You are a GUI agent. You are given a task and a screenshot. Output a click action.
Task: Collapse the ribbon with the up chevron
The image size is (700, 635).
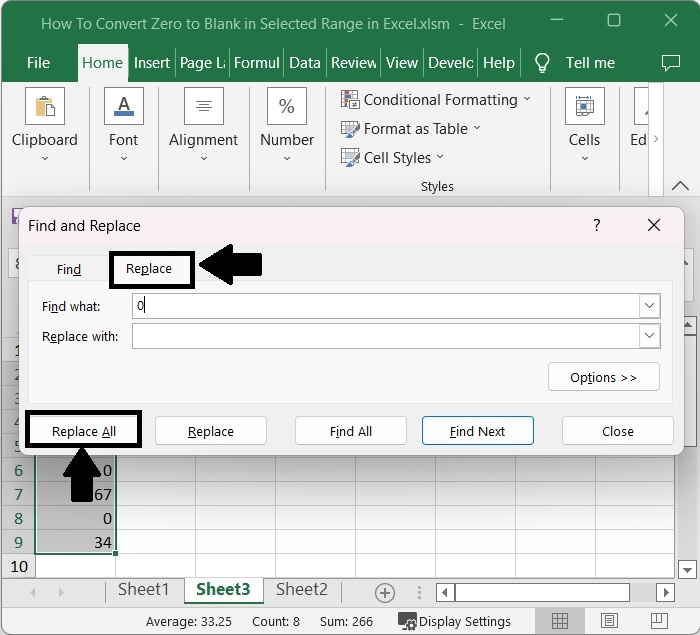pos(680,185)
